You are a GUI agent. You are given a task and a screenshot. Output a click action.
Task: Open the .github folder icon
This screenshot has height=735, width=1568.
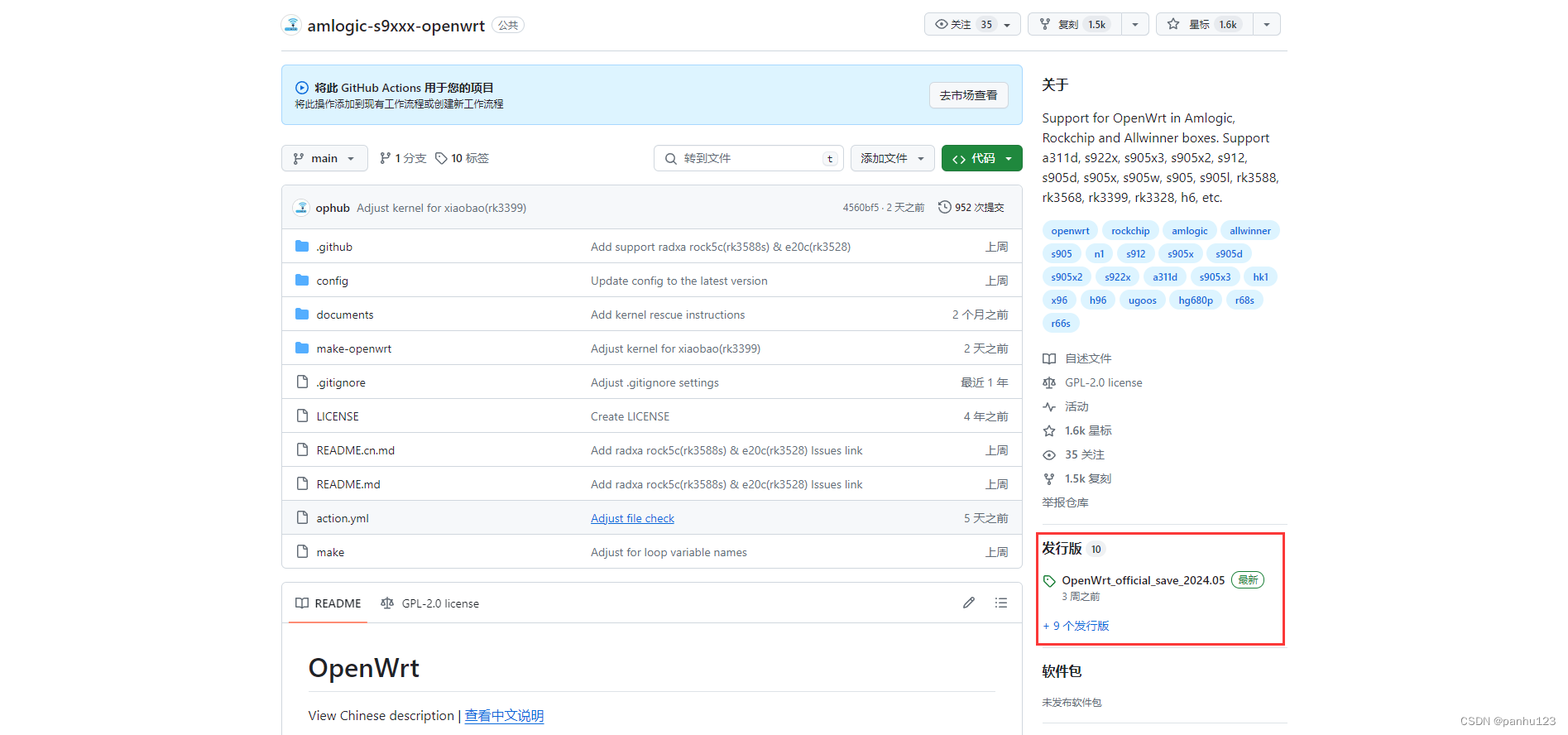(302, 247)
